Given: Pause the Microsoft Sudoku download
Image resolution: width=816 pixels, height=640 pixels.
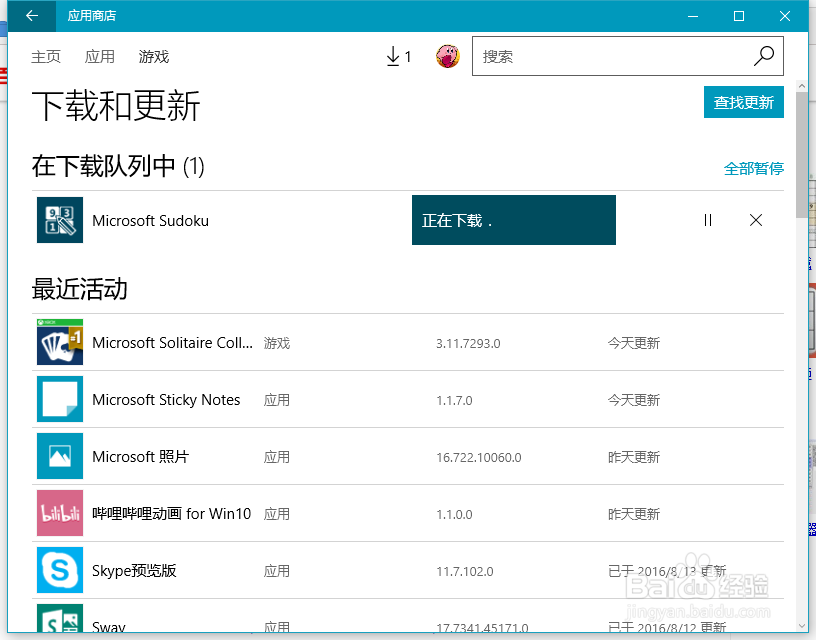Looking at the screenshot, I should [708, 220].
